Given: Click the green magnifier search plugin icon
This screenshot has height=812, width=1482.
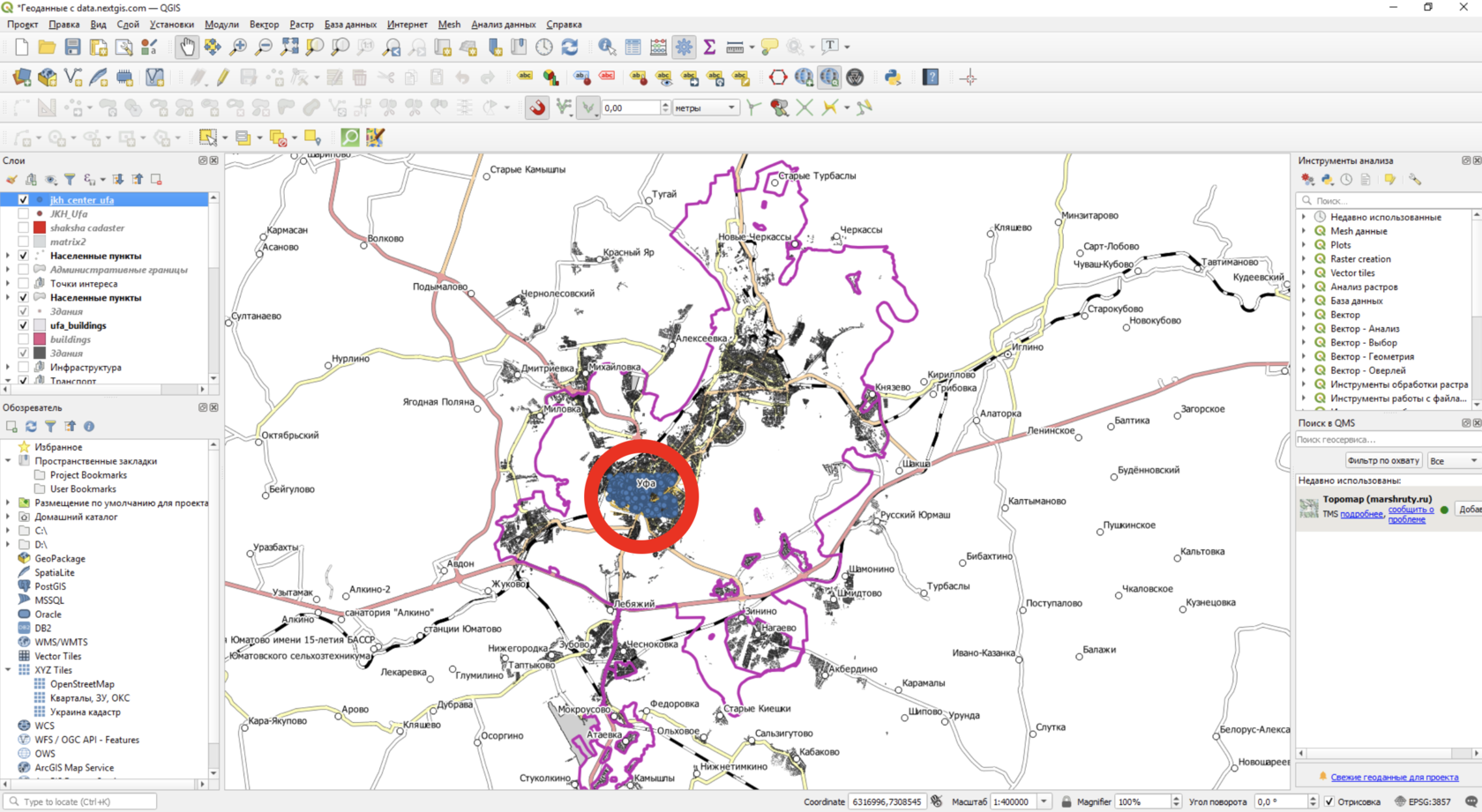Looking at the screenshot, I should coord(350,138).
